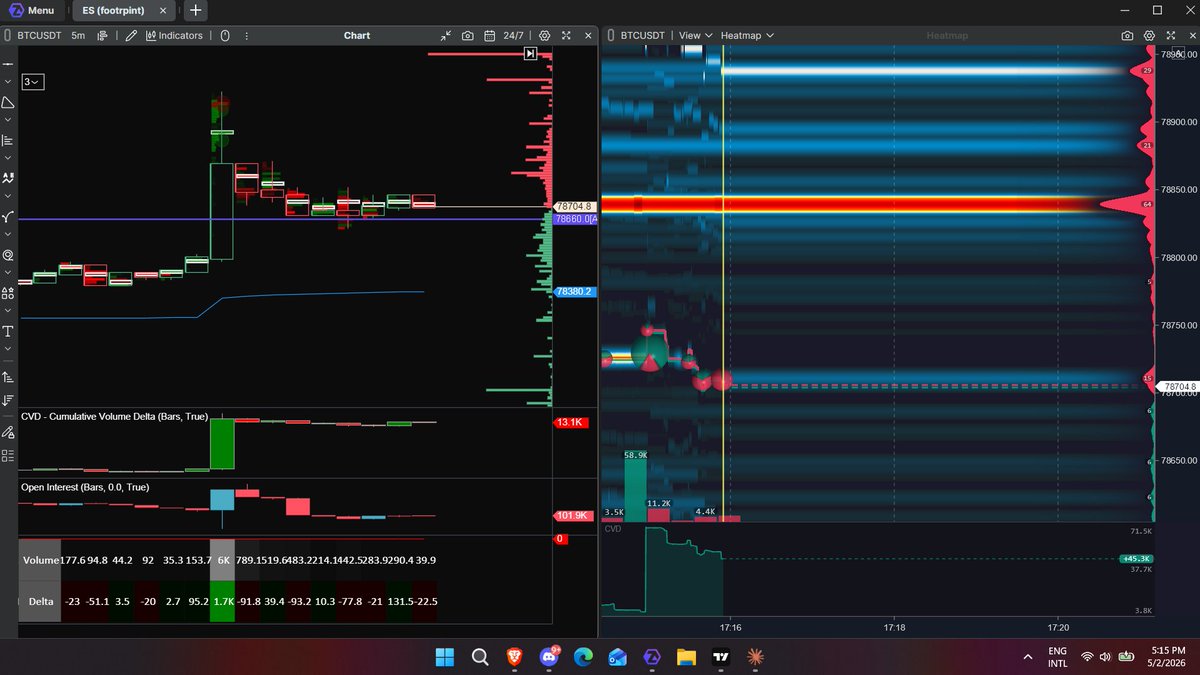
Task: Add a new workspace tab
Action: pos(195,10)
